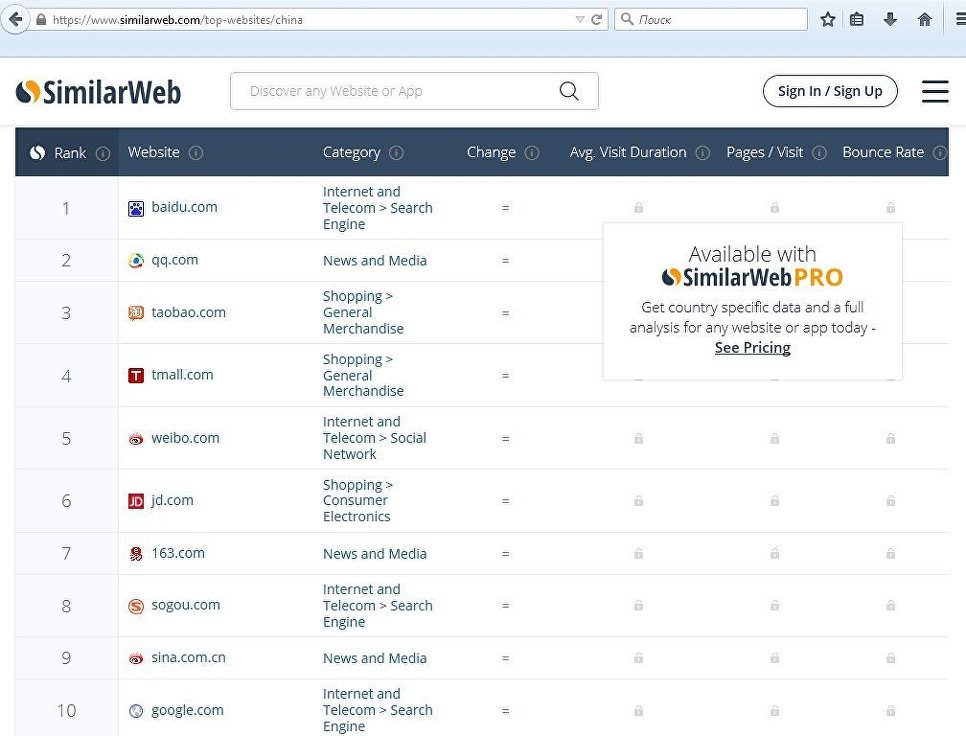Open the sogou.com website link
This screenshot has height=736, width=966.
(x=185, y=605)
